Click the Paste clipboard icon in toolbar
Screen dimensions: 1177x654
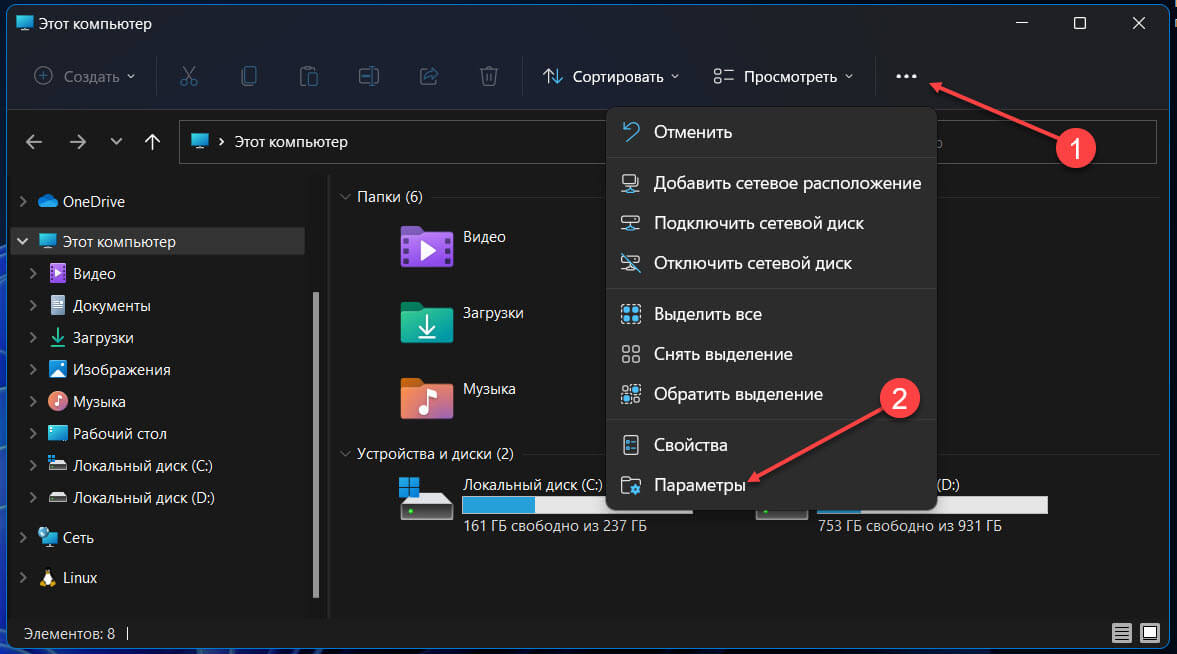point(309,76)
